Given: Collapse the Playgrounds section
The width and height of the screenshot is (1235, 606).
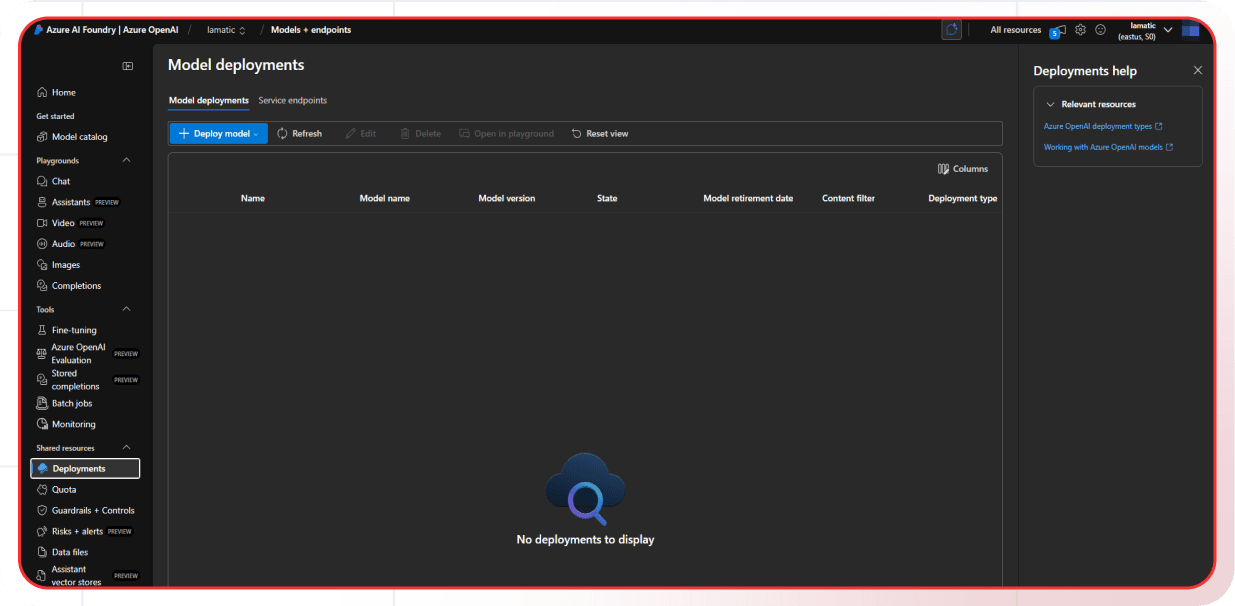Looking at the screenshot, I should point(126,159).
